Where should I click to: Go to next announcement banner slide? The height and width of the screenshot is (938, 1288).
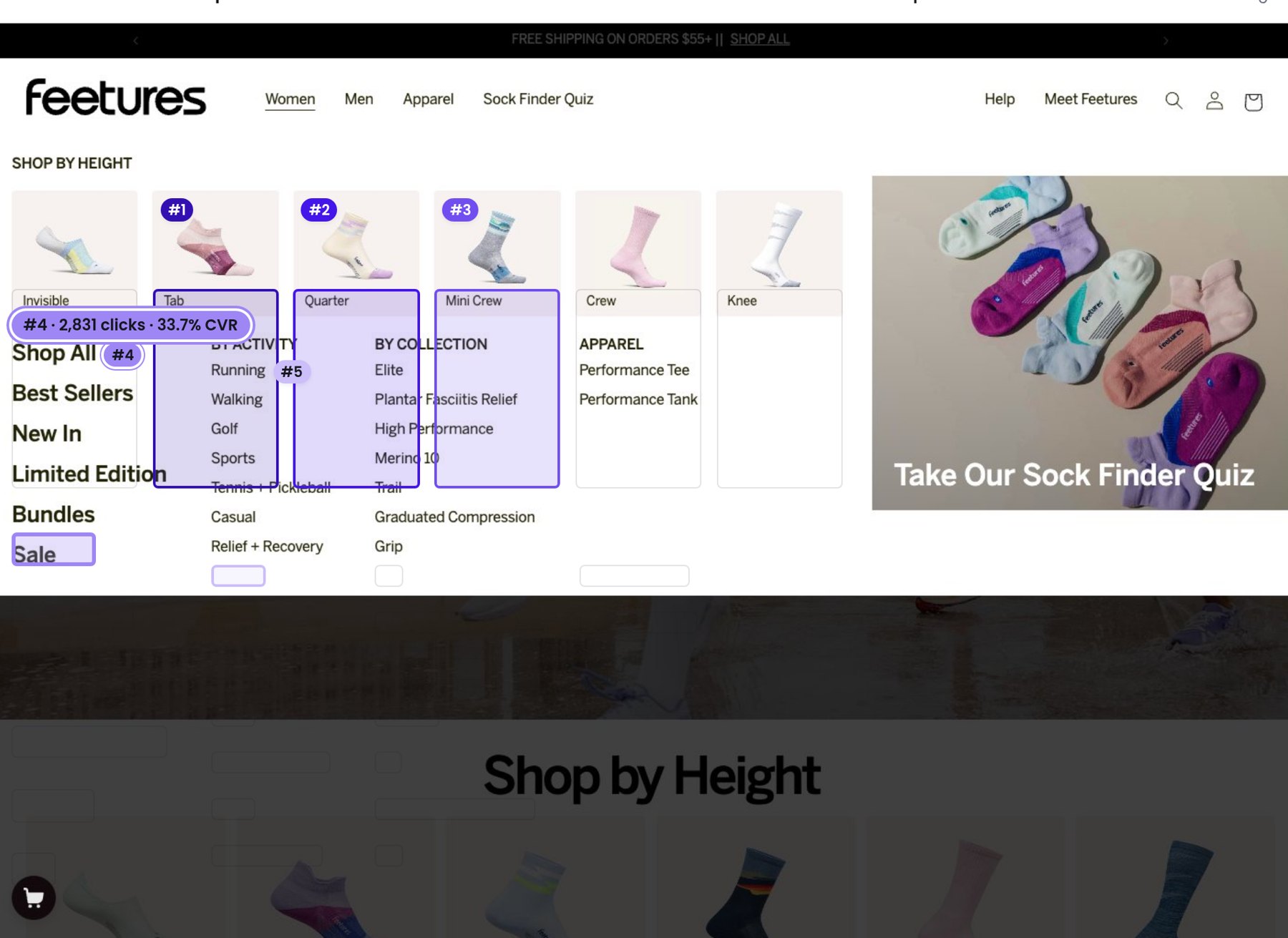pos(1166,41)
